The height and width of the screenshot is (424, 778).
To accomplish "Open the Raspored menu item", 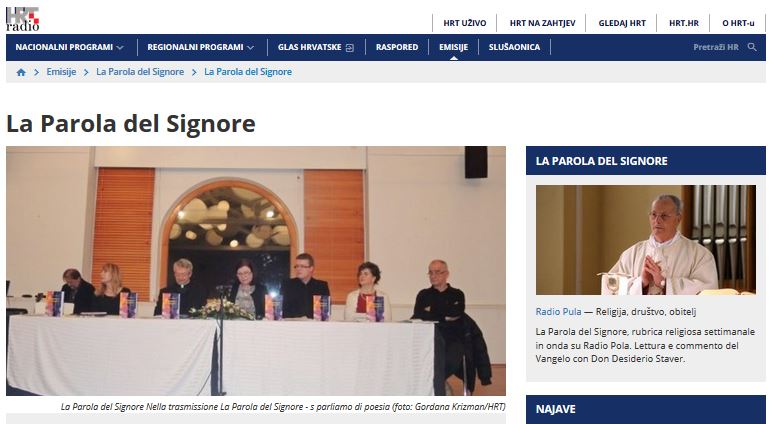I will coord(397,47).
